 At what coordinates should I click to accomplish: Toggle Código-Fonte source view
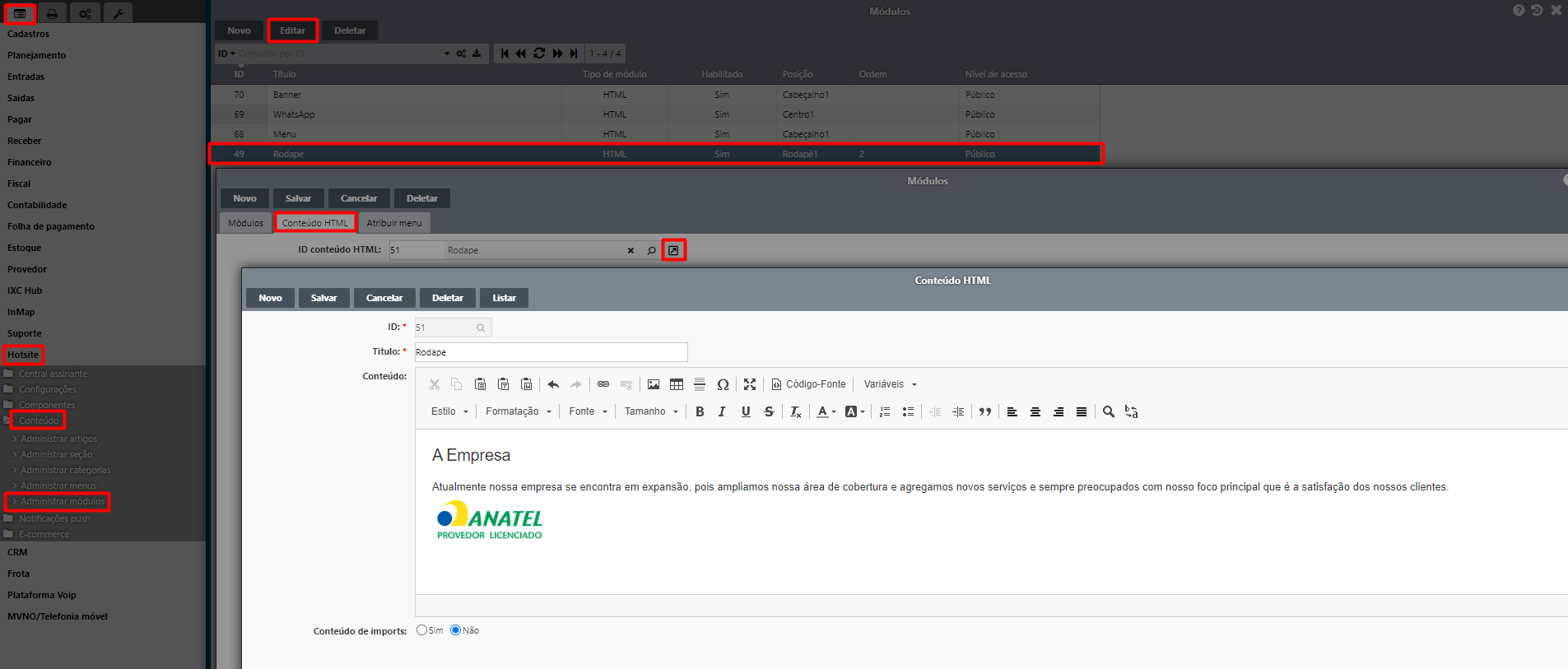coord(808,384)
